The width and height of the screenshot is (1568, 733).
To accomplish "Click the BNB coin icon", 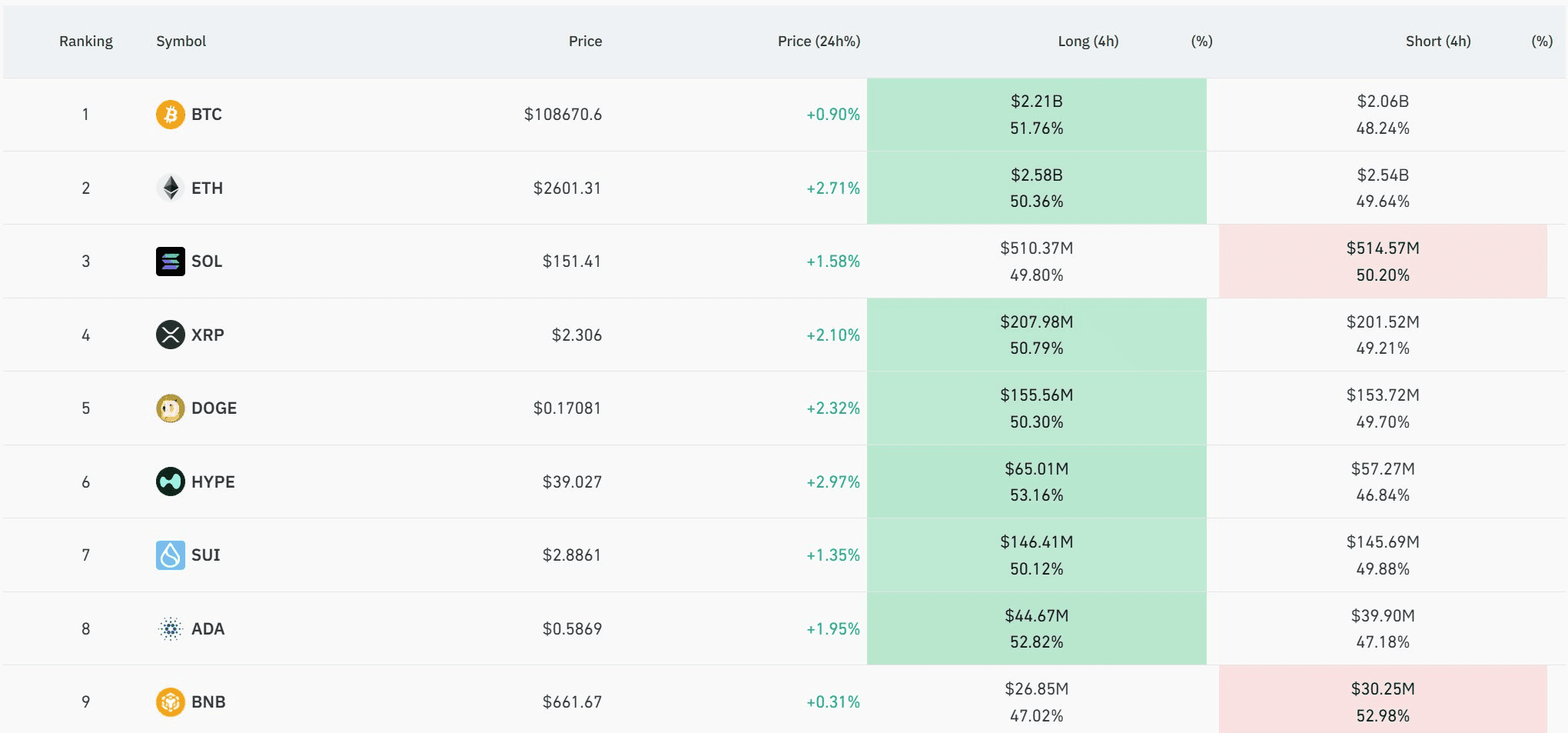I will (x=170, y=702).
